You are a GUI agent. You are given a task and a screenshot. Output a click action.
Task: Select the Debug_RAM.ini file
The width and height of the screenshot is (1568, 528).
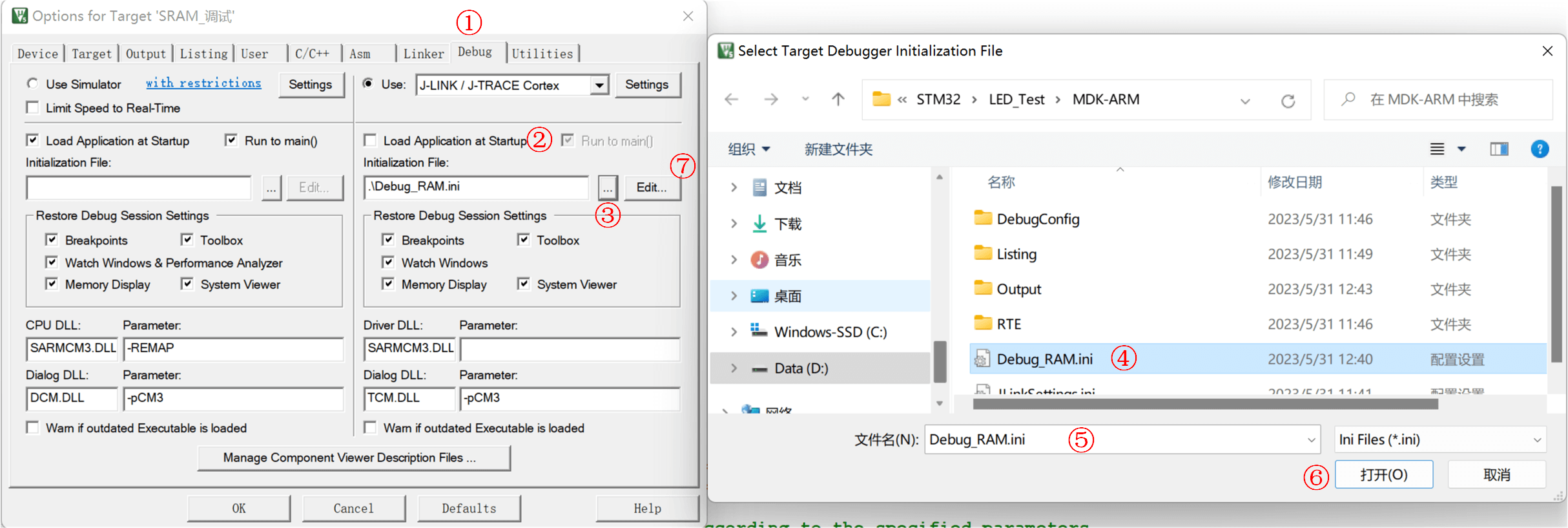coord(1044,359)
